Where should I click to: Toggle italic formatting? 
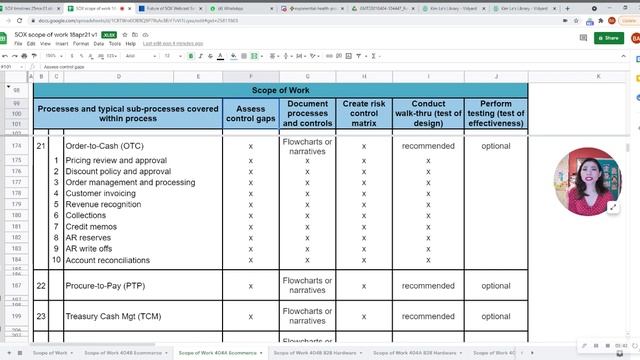[200, 56]
